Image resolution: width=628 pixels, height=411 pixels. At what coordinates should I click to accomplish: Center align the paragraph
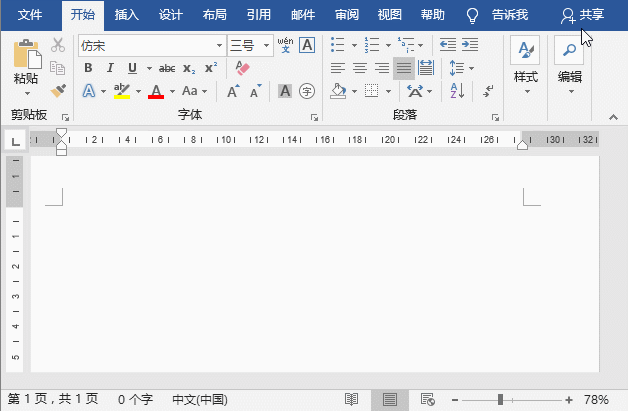pyautogui.click(x=360, y=68)
